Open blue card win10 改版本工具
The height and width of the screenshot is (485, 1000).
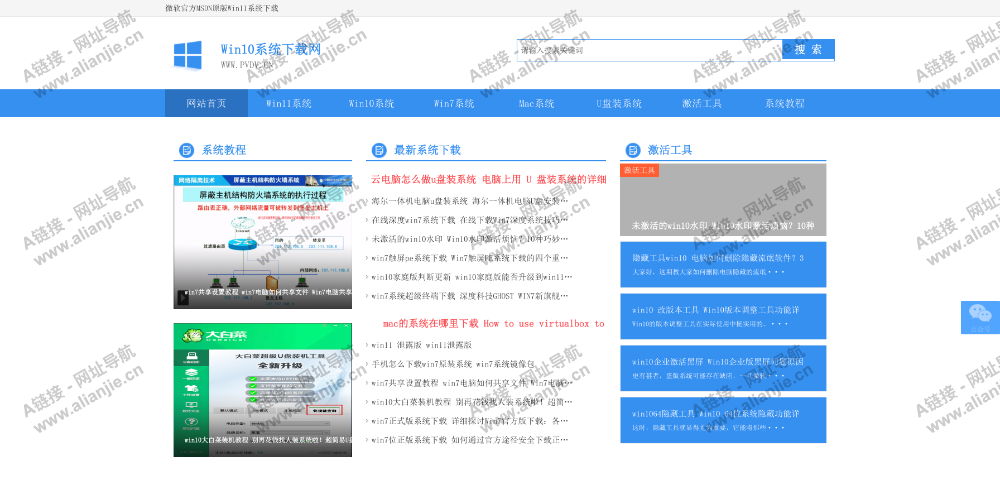(x=723, y=317)
